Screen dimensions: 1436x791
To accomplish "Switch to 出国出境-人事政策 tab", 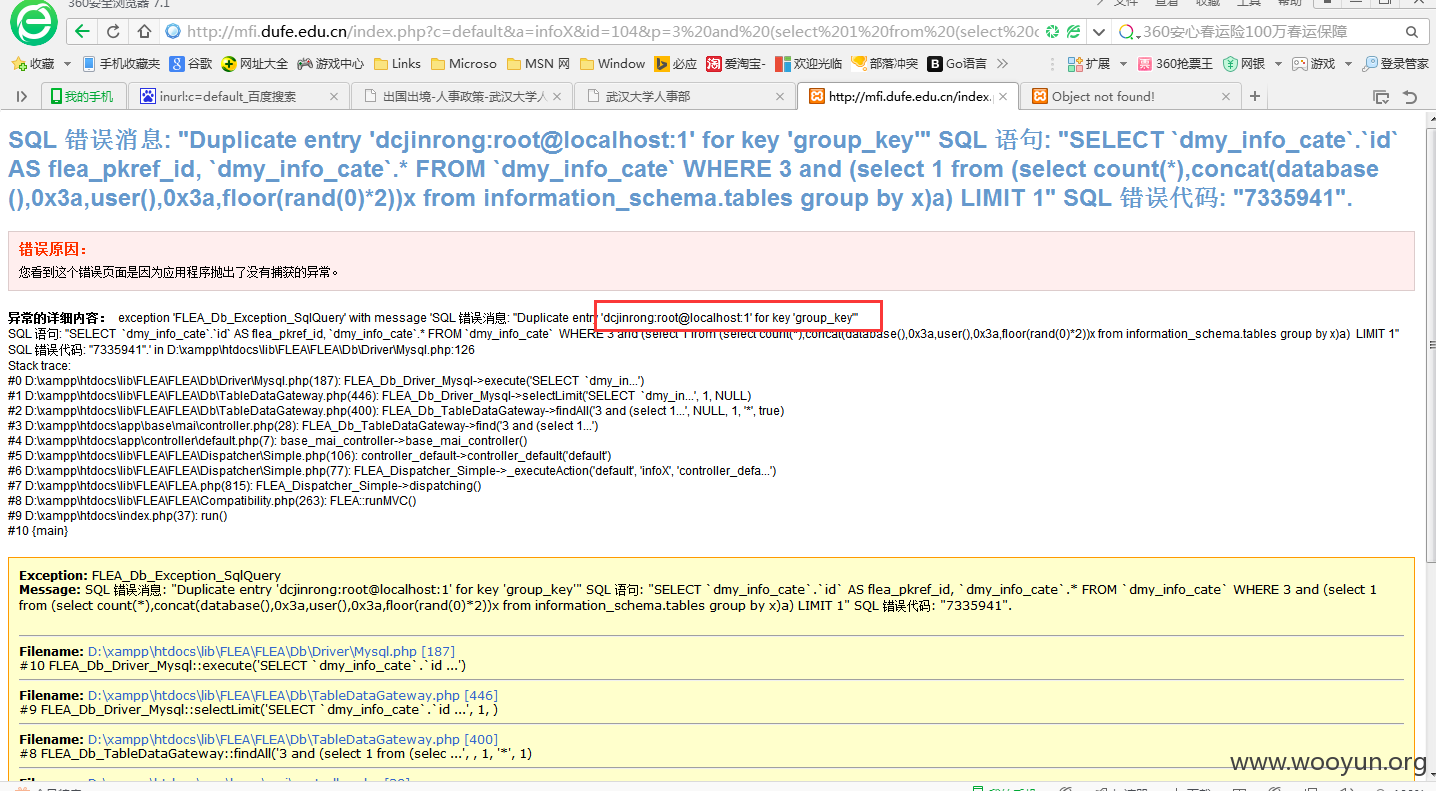I will click(x=463, y=97).
